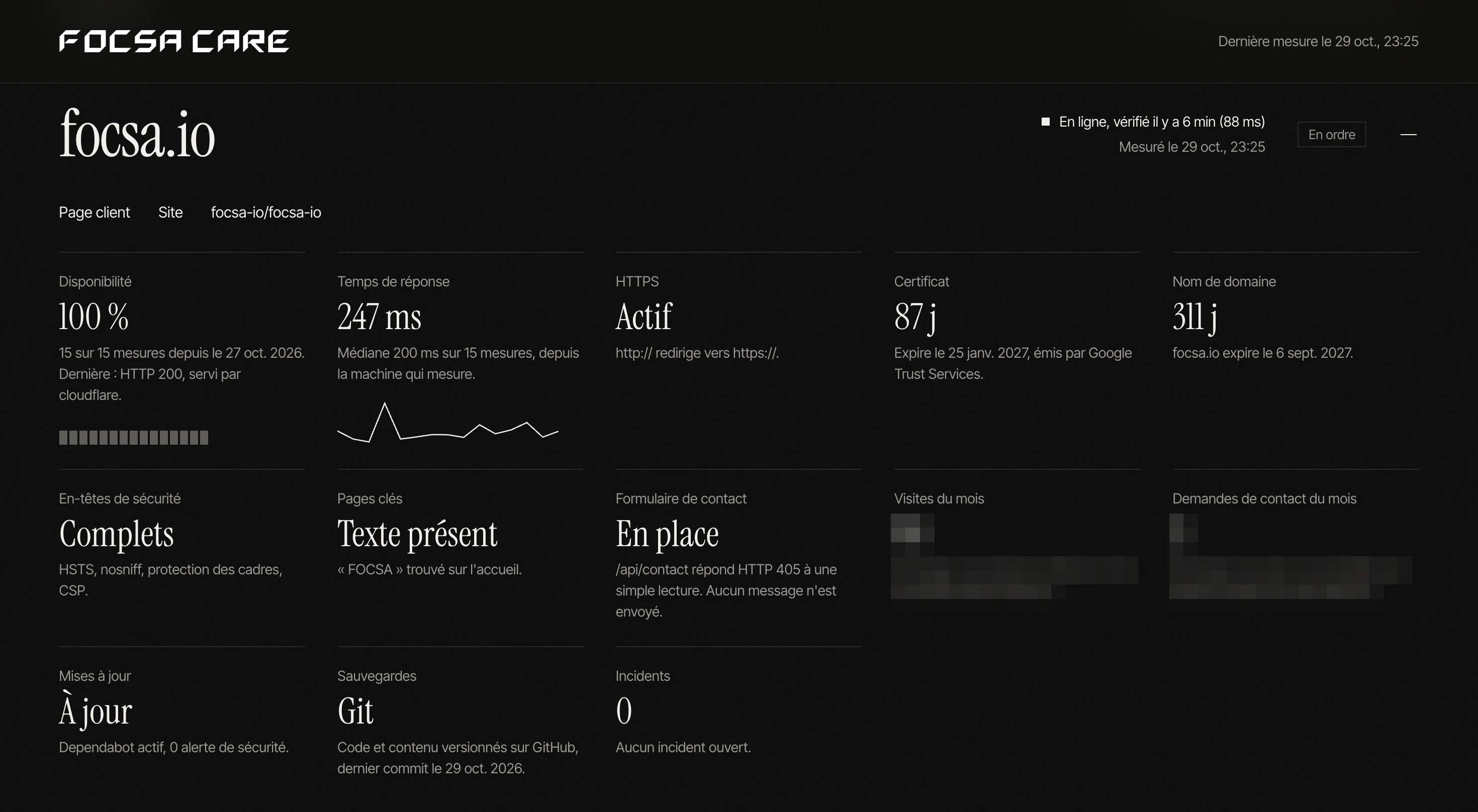Click the 247 ms response time value
1478x812 pixels.
[379, 317]
